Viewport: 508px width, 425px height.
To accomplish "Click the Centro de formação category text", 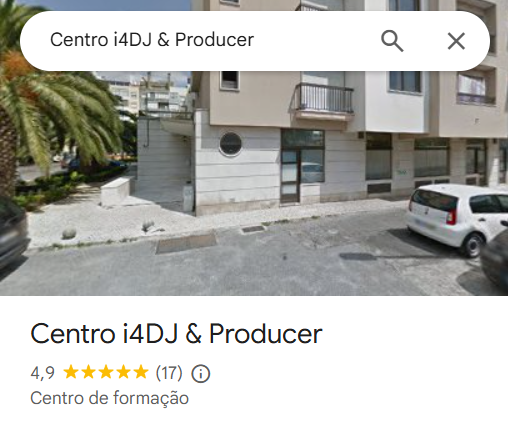I will tap(109, 398).
